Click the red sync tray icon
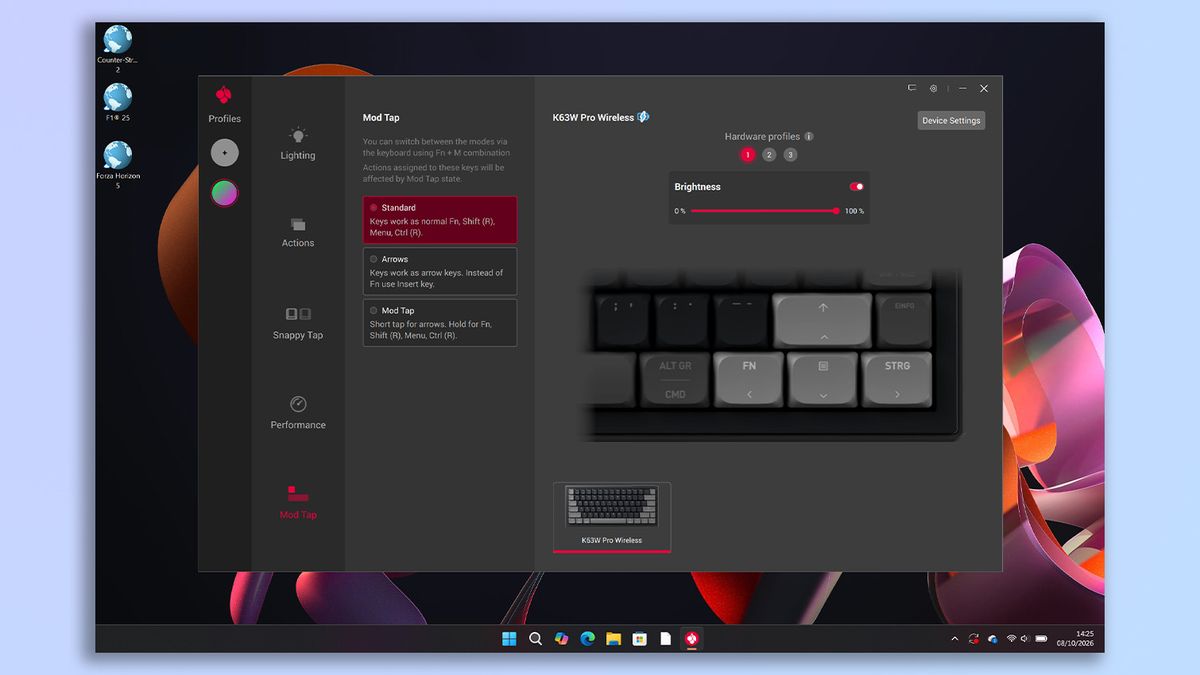This screenshot has width=1200, height=675. [973, 639]
